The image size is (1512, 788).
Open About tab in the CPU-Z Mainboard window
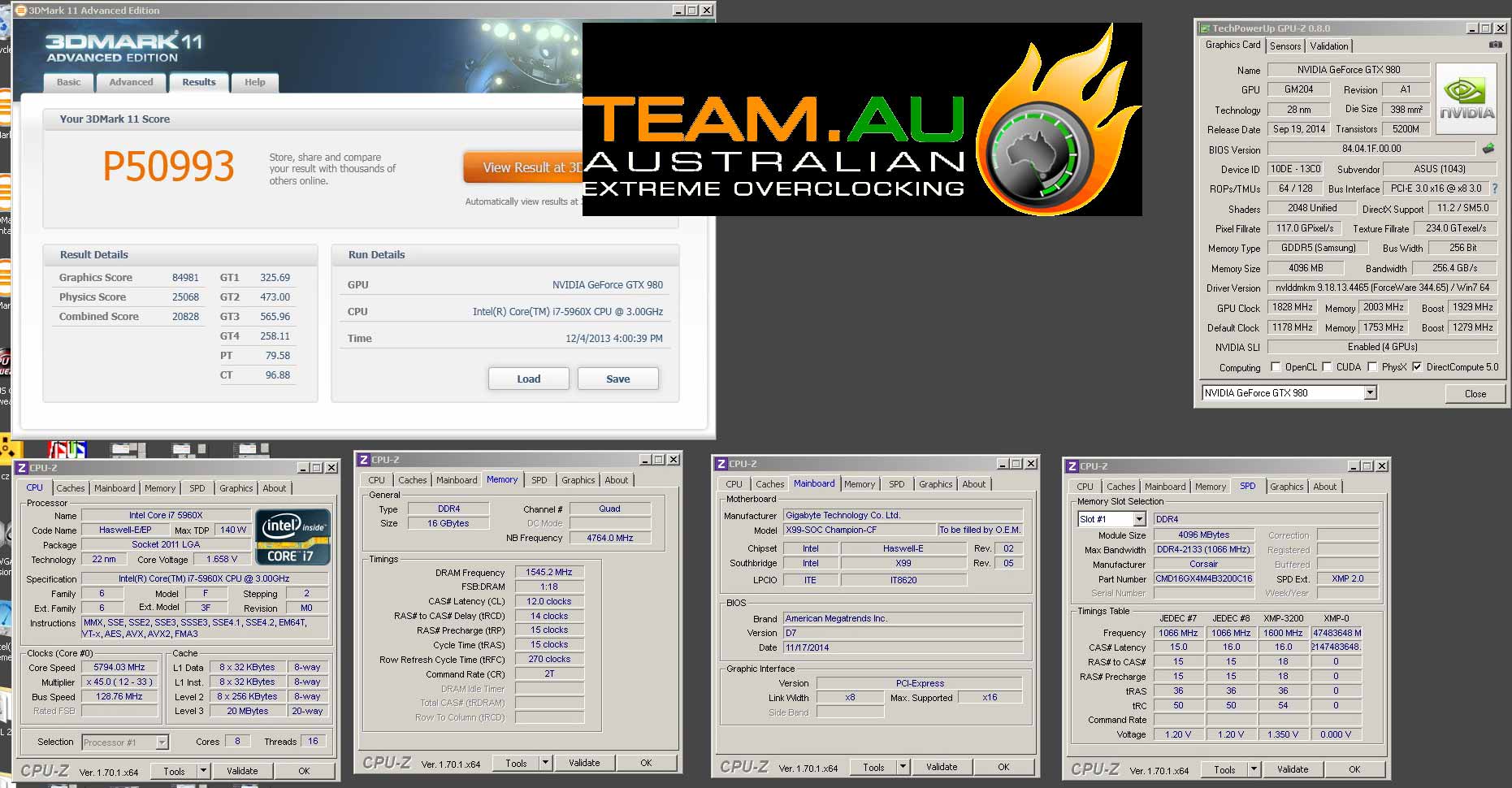973,484
